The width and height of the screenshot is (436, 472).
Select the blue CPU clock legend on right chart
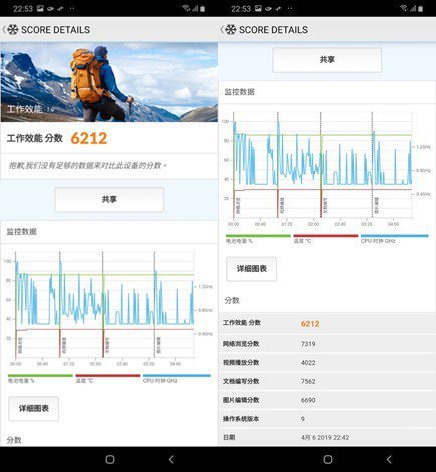[x=394, y=238]
